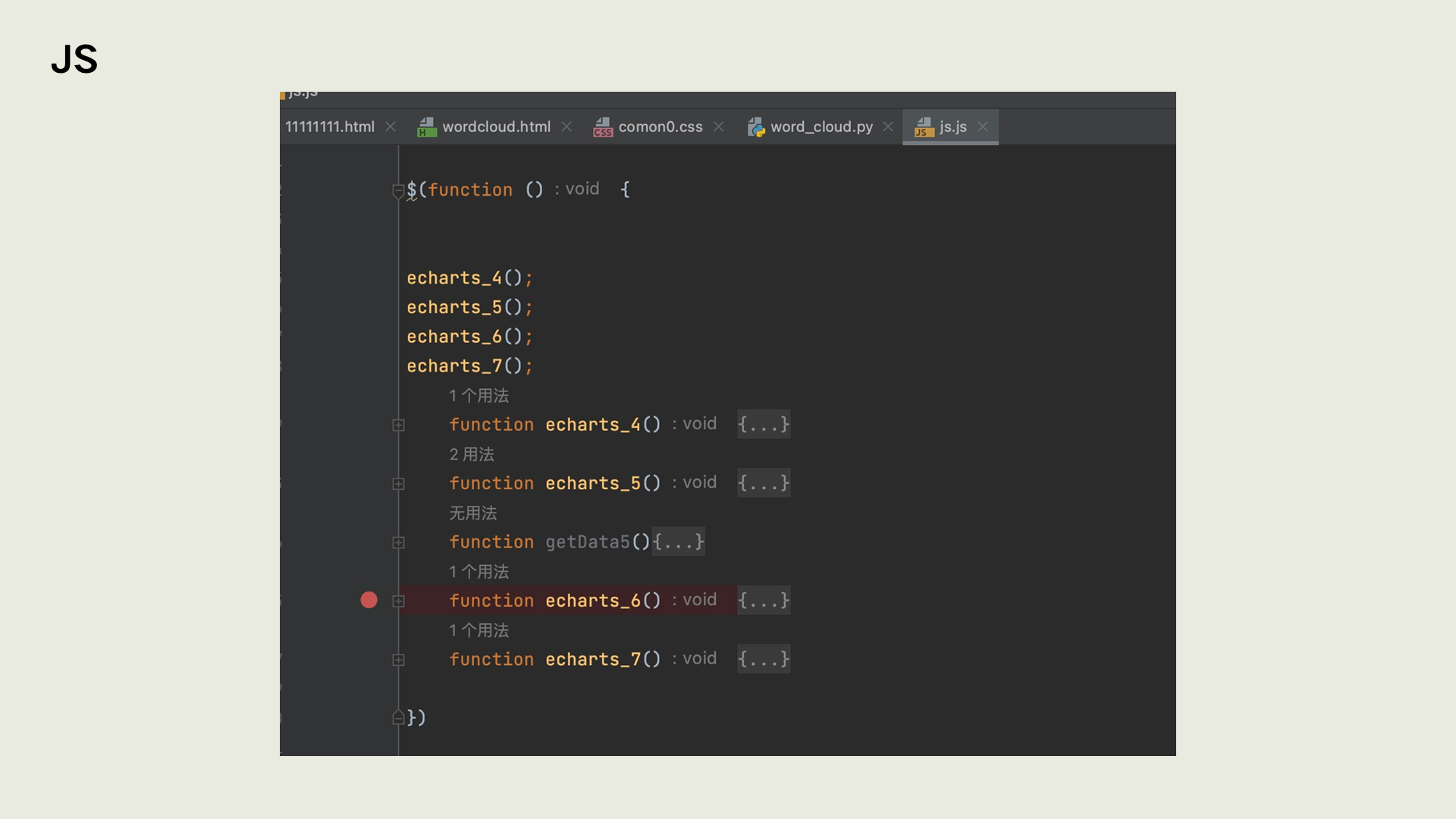The height and width of the screenshot is (819, 1456).
Task: Click the ': void' hint on echarts_5 line
Action: click(x=694, y=482)
